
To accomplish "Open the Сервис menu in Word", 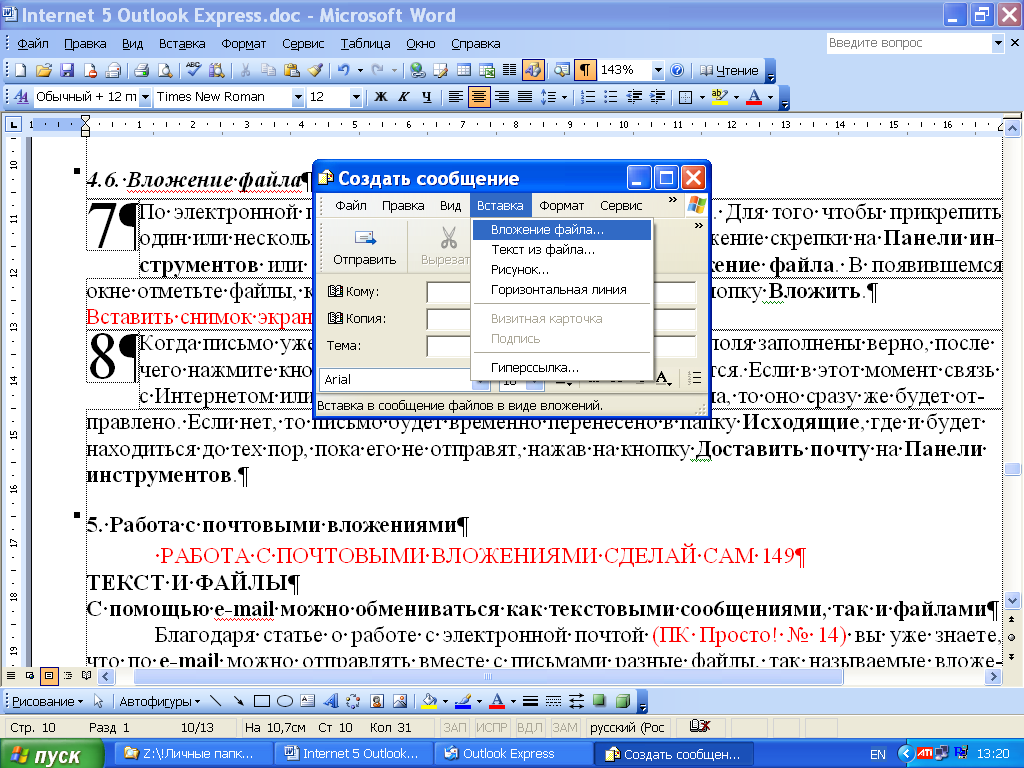I will click(x=303, y=44).
